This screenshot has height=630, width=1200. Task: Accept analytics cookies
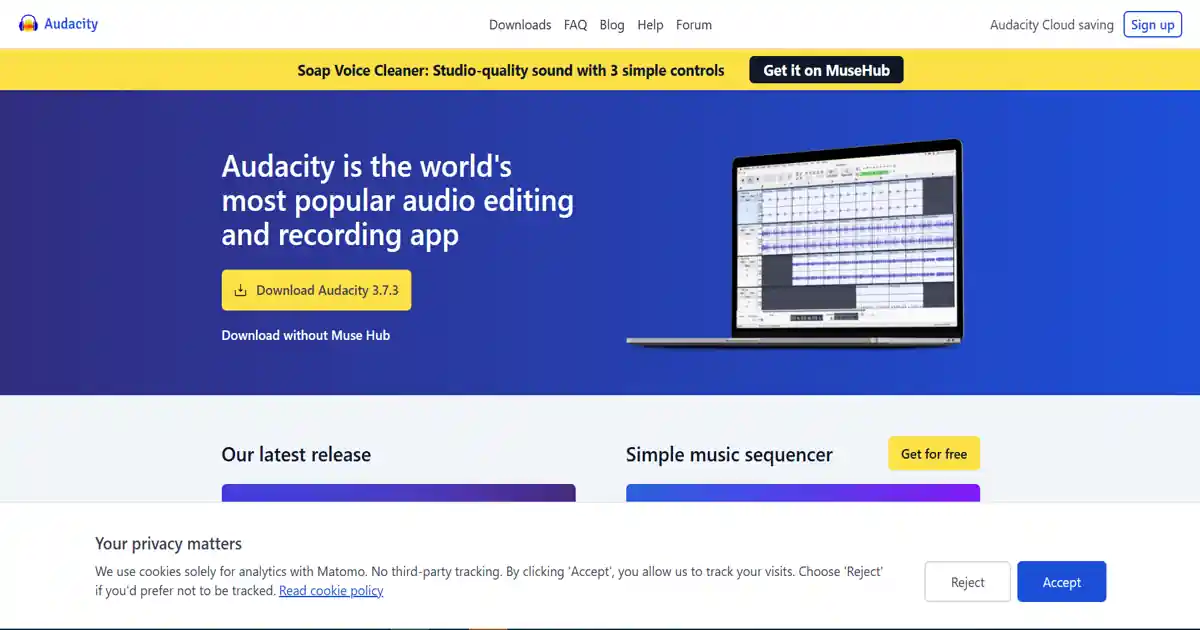click(1062, 582)
